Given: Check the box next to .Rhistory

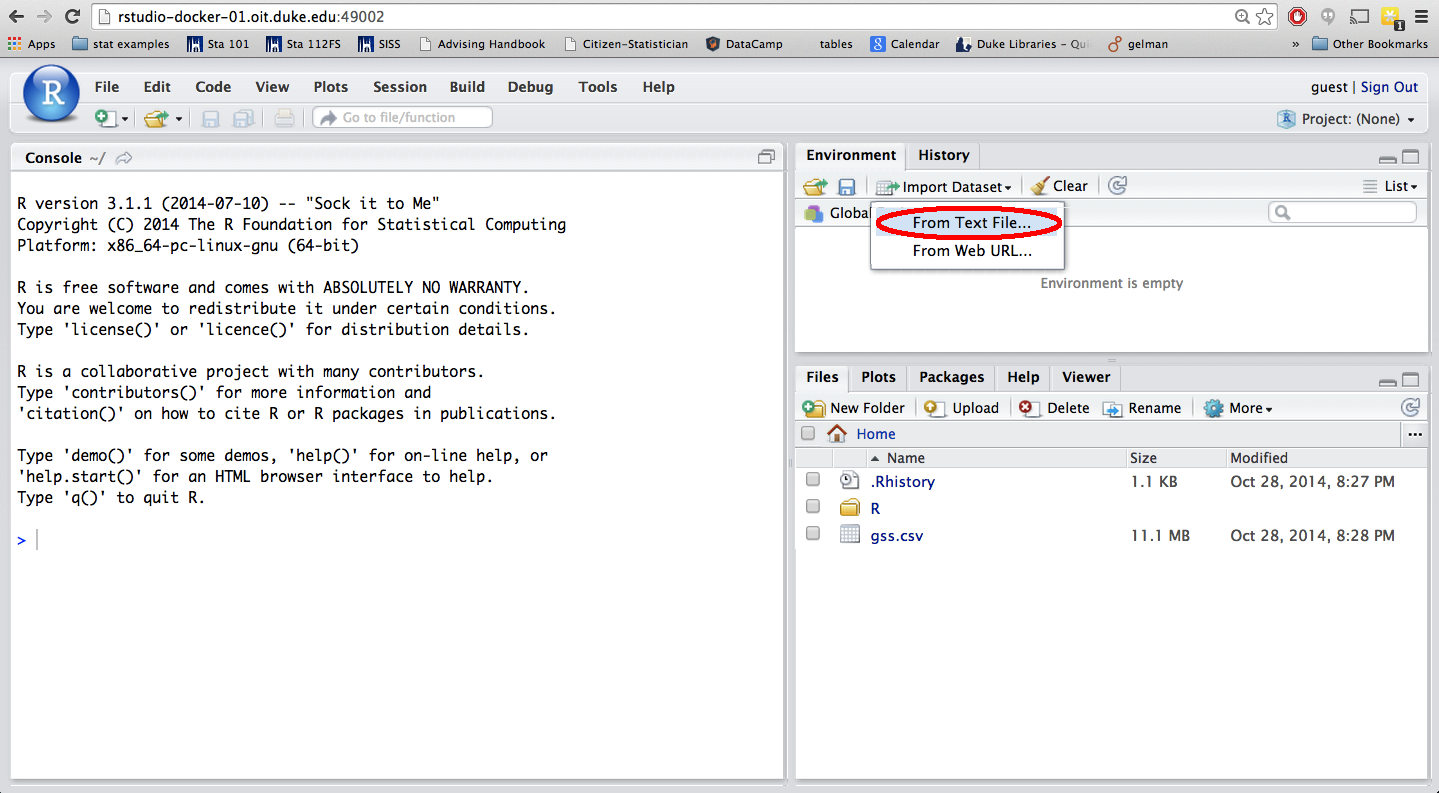Looking at the screenshot, I should pyautogui.click(x=813, y=480).
